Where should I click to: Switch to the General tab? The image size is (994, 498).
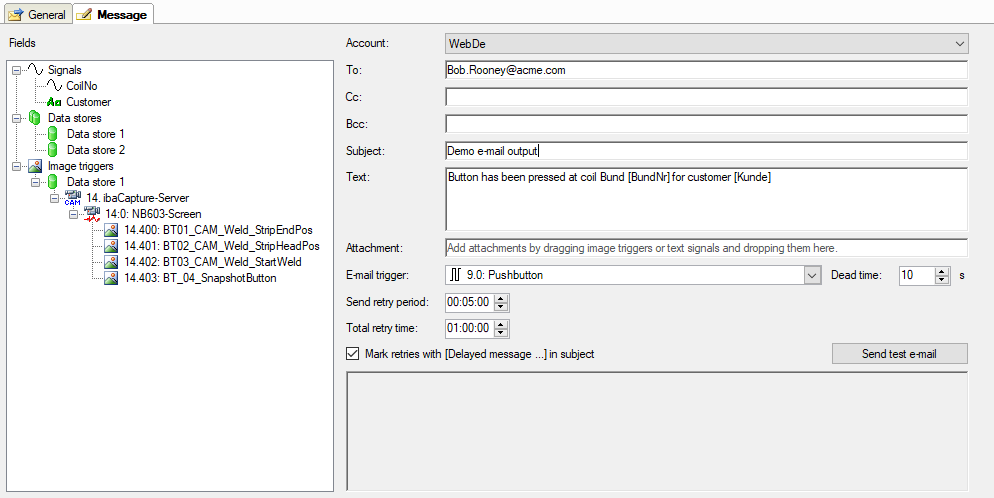tap(38, 14)
